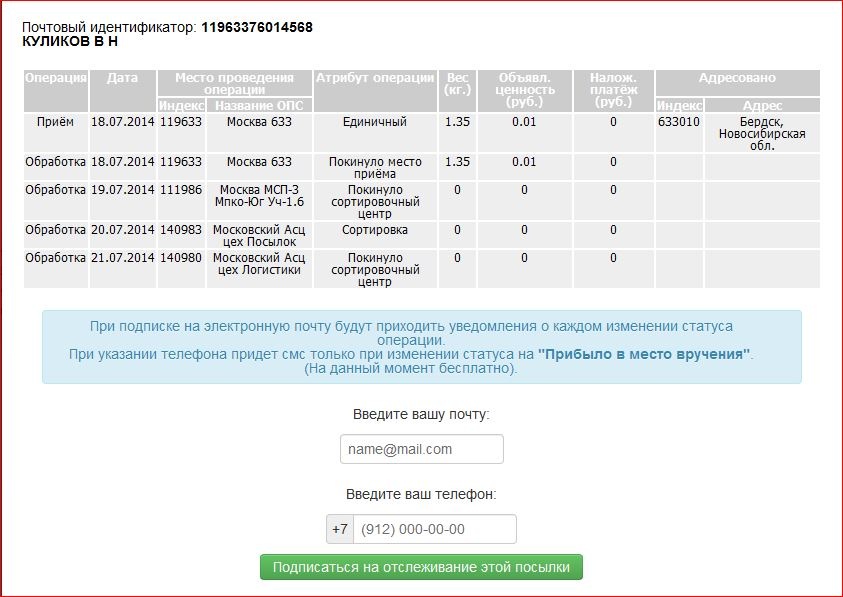Image resolution: width=843 pixels, height=597 pixels.
Task: Click the Адресовано column header
Action: [x=737, y=78]
